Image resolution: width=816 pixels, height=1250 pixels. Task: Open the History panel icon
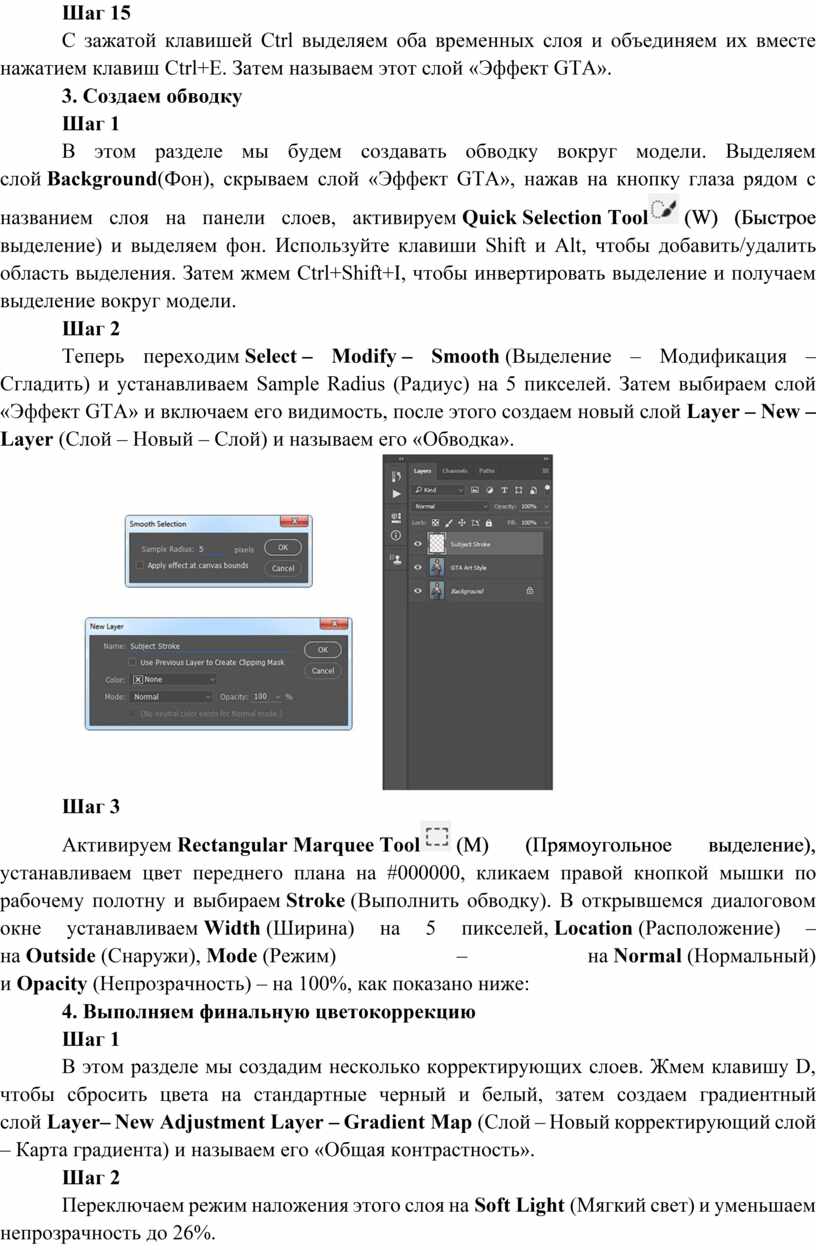tap(396, 476)
